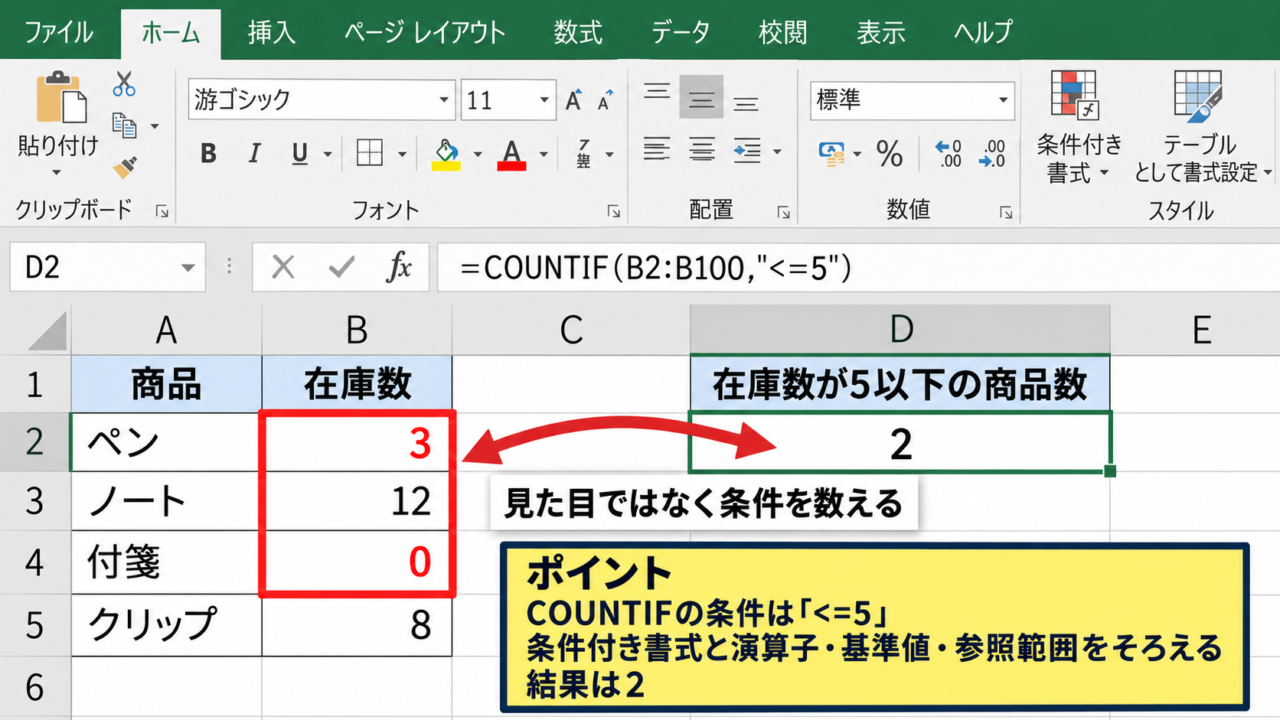This screenshot has height=720, width=1280.
Task: Open テーブルとして書式設定 table format
Action: (x=1203, y=127)
